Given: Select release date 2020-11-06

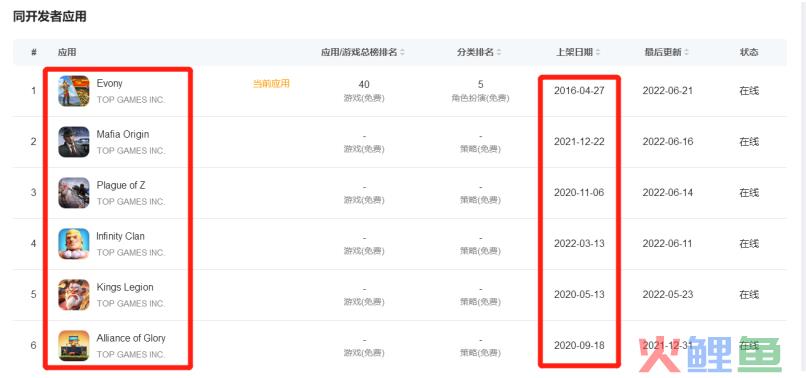Looking at the screenshot, I should point(579,192).
